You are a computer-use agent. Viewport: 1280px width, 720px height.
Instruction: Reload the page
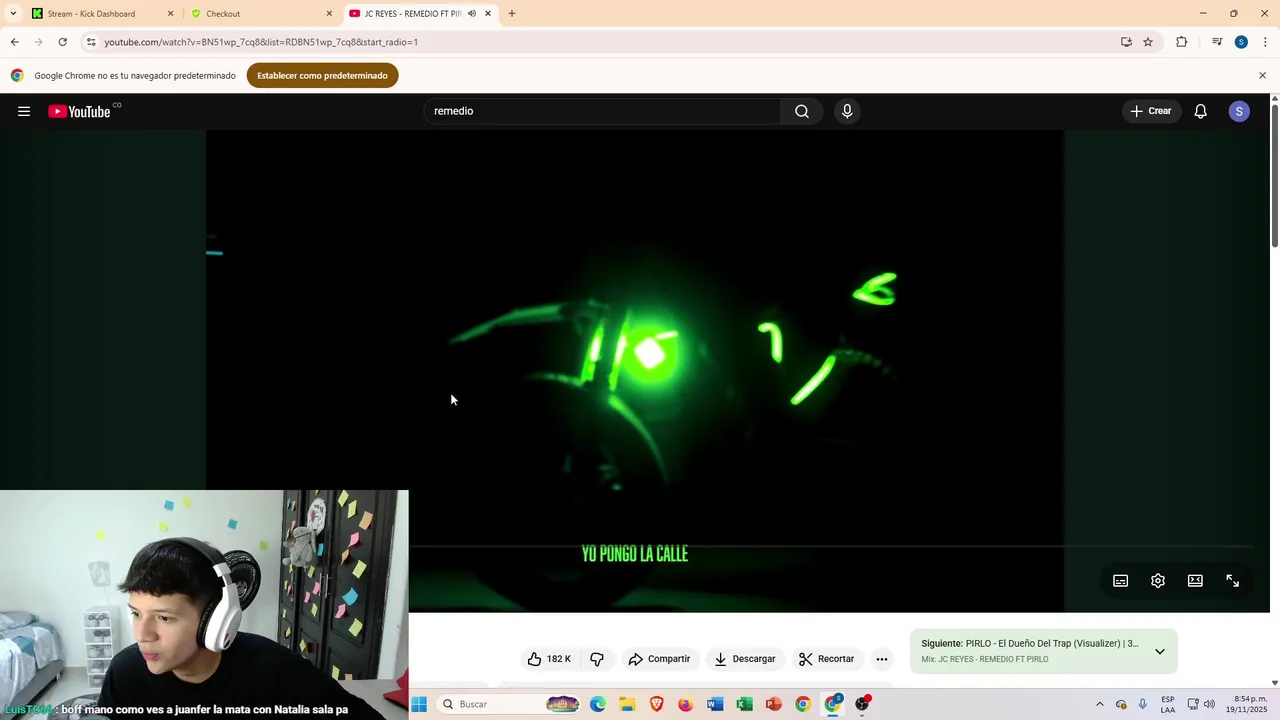[62, 42]
